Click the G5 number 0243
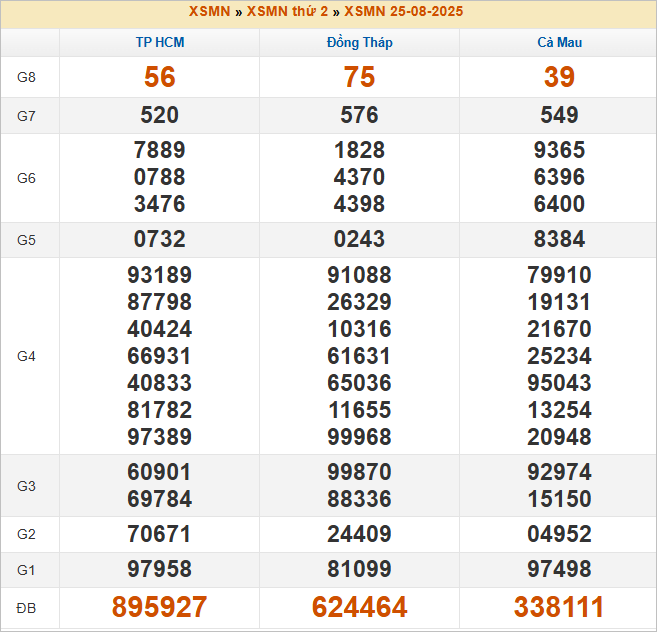The image size is (657, 632). coord(360,239)
